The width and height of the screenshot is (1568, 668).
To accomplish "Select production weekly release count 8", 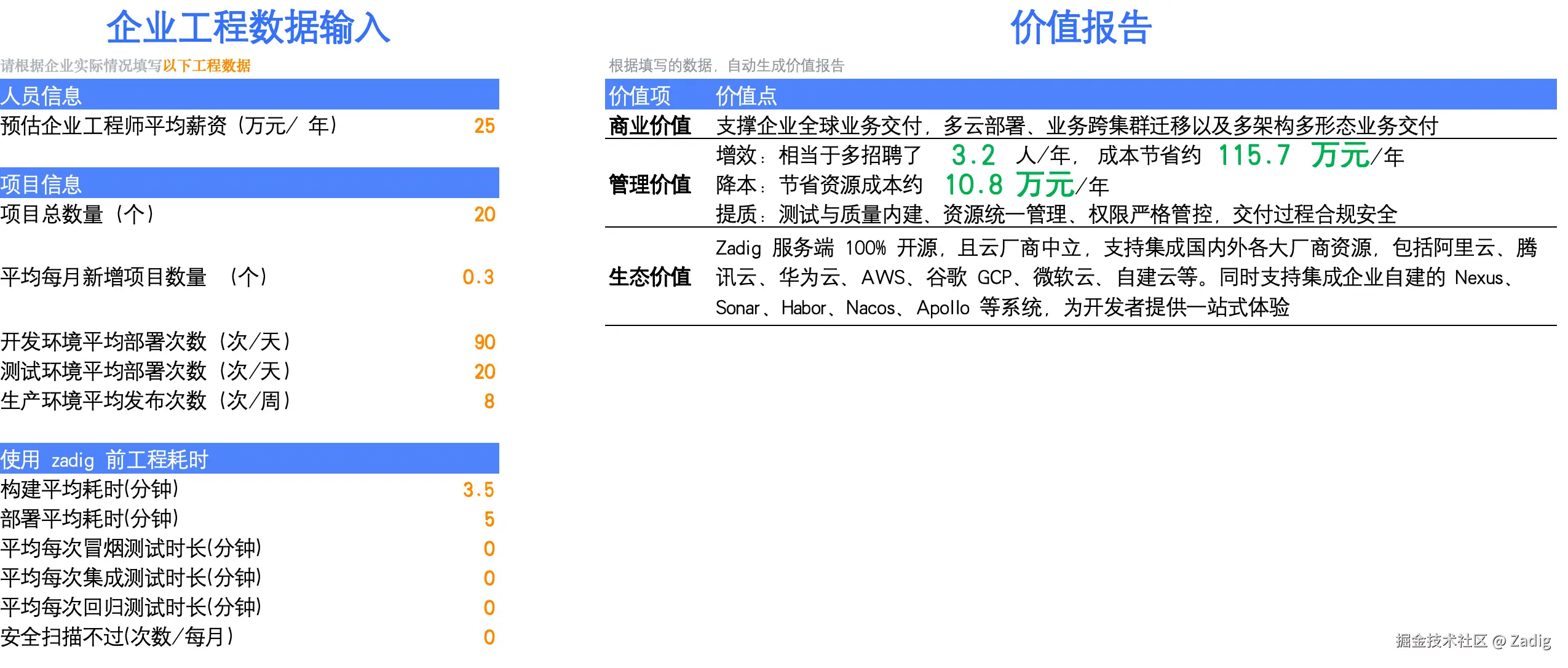I will (489, 402).
